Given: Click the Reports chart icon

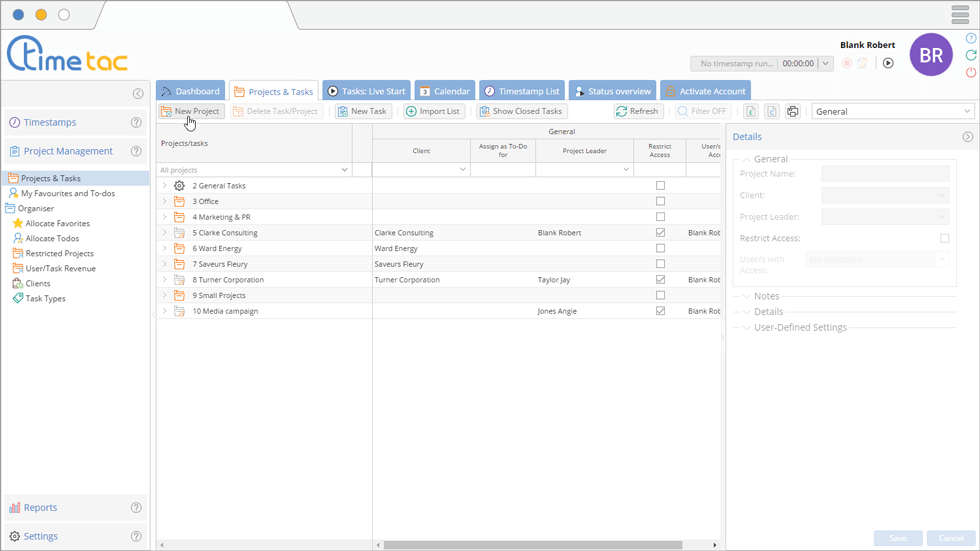Looking at the screenshot, I should 14,508.
